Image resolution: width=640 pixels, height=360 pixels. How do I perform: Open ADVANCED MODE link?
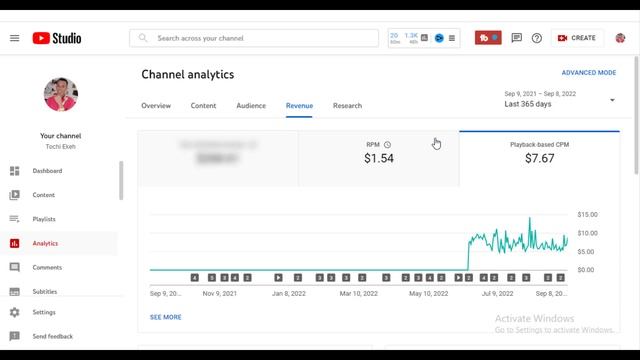589,73
